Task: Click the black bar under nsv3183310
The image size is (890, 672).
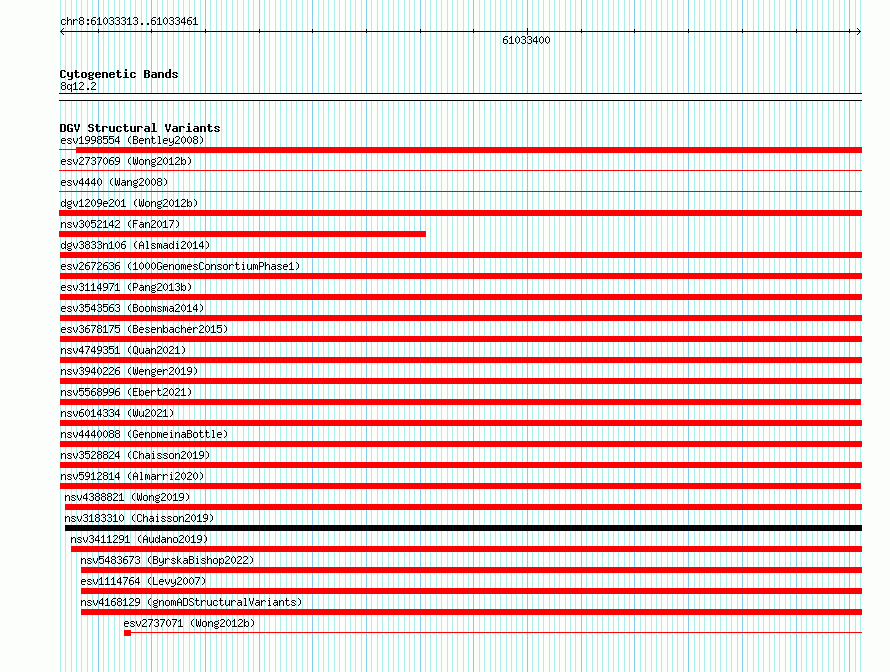Action: tap(463, 528)
